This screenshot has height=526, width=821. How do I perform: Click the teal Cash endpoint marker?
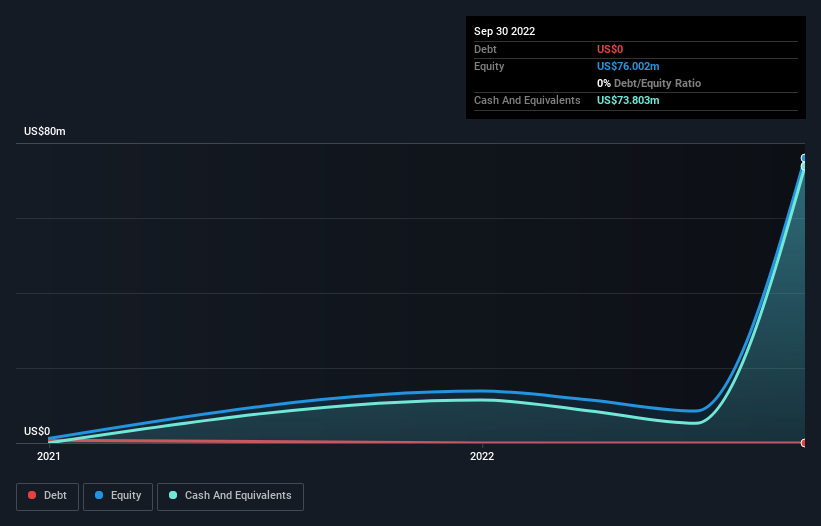[804, 166]
